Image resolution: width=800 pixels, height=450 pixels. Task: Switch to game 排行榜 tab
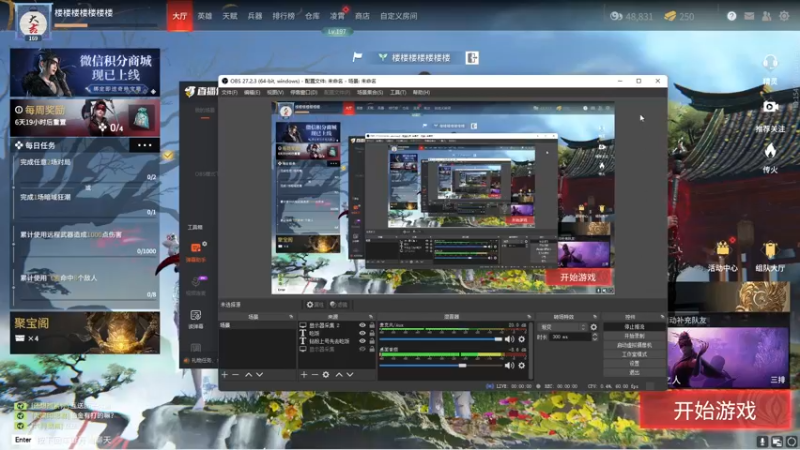coord(284,16)
